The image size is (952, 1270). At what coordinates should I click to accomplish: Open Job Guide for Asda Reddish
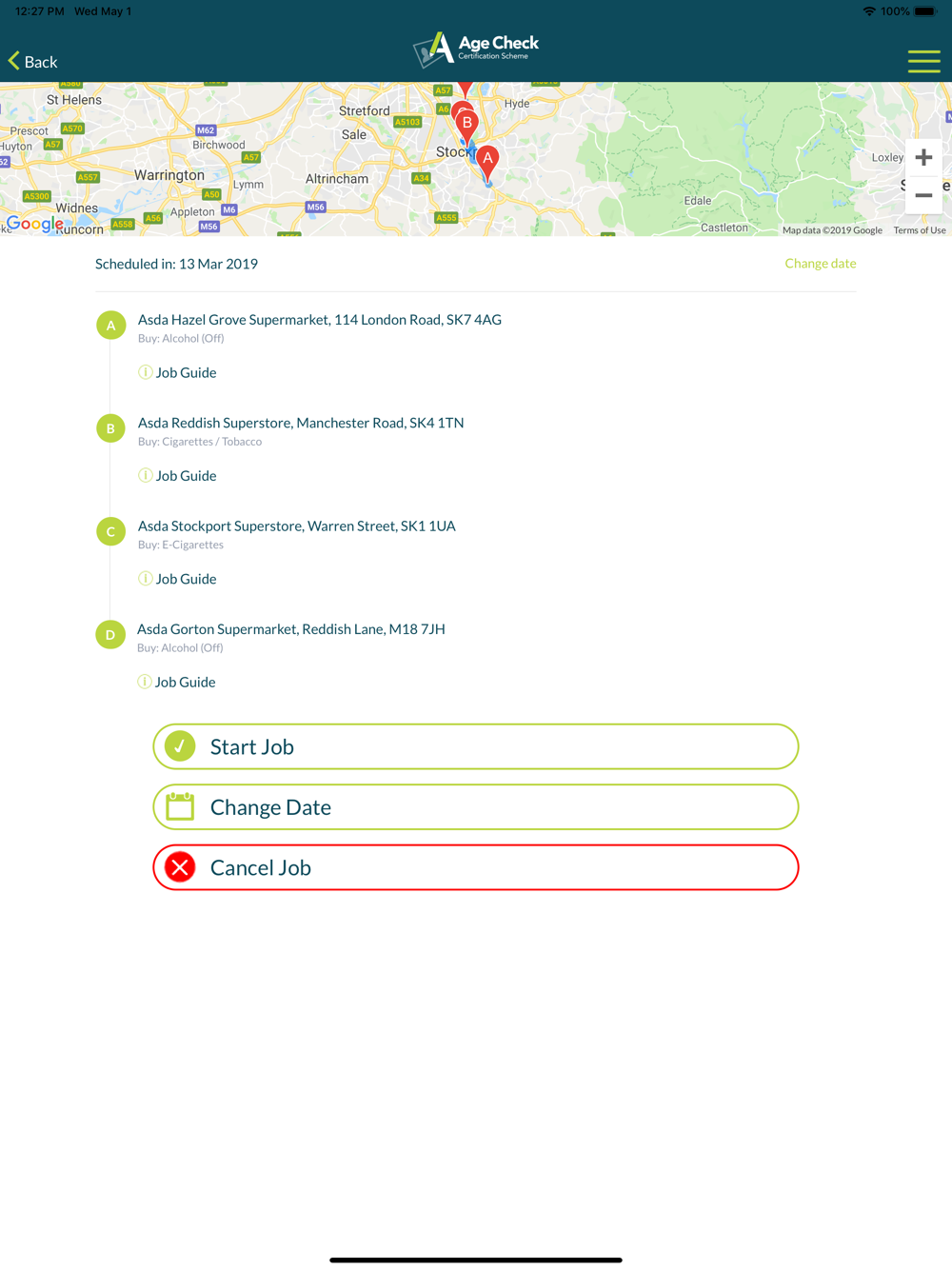tap(186, 475)
